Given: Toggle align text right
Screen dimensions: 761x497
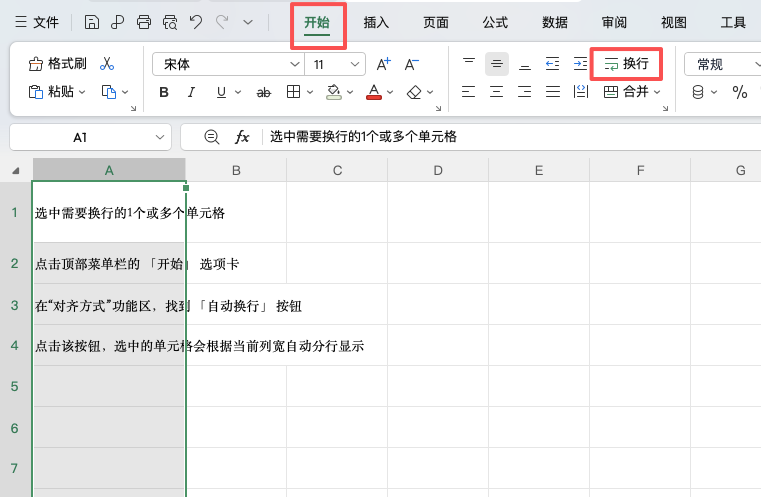Looking at the screenshot, I should pos(525,92).
